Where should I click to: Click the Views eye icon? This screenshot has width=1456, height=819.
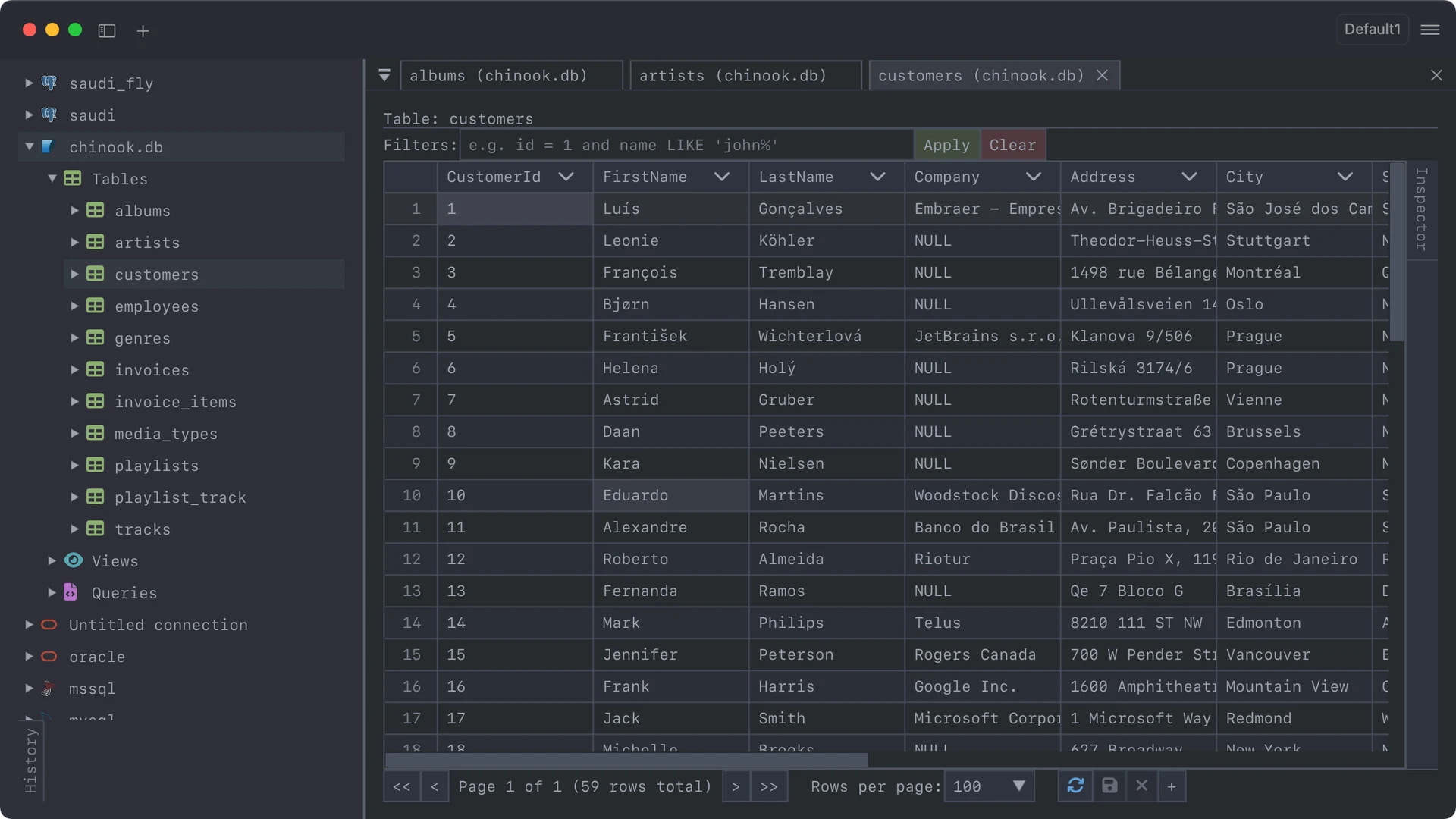pos(74,560)
